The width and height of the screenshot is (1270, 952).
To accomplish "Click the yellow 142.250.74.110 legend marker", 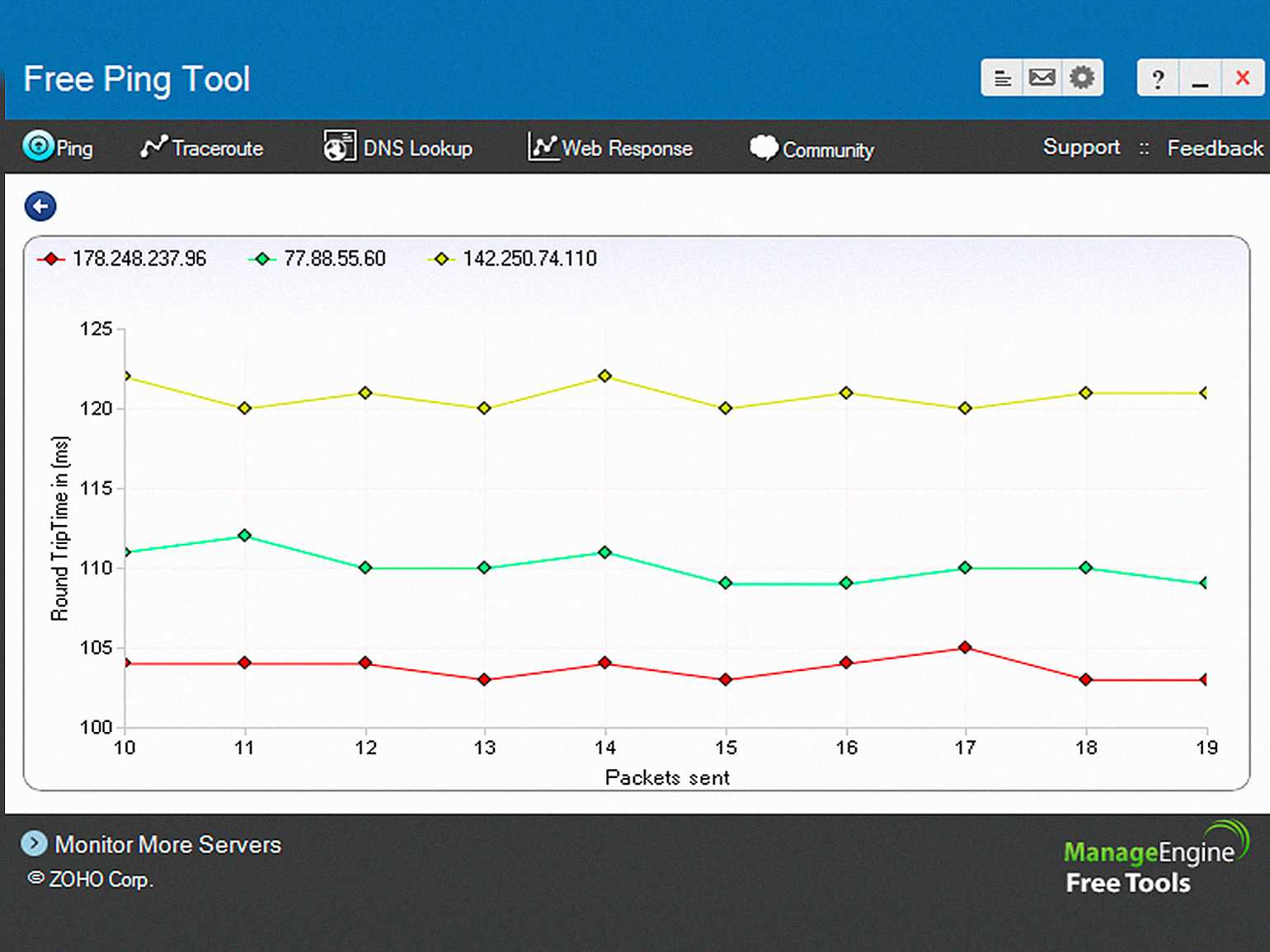I will point(441,259).
